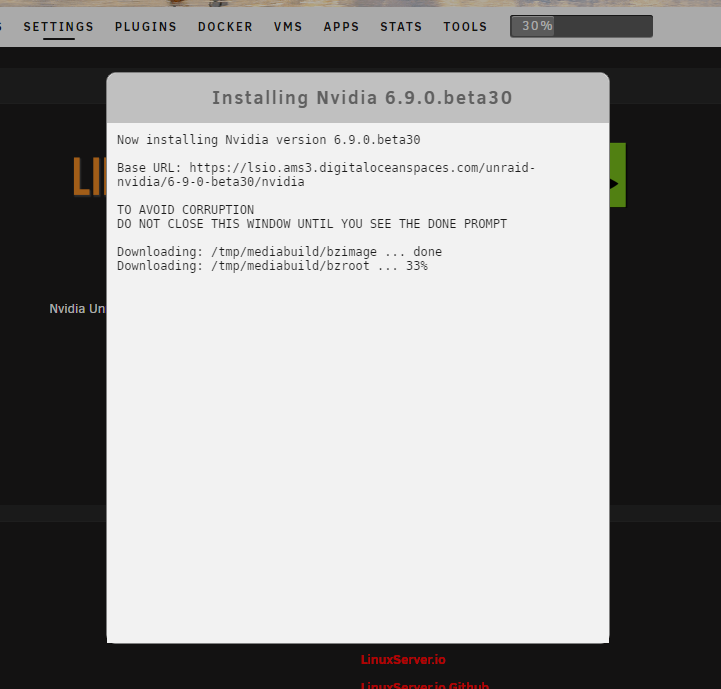Click the bzroot download 33% line

[x=272, y=266]
